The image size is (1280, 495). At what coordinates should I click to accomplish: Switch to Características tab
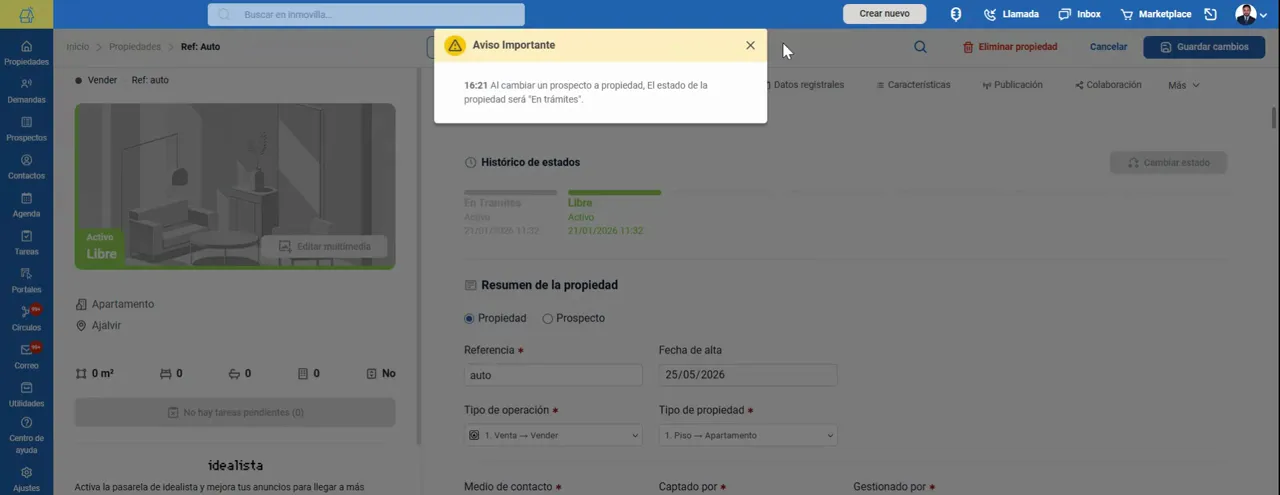913,85
